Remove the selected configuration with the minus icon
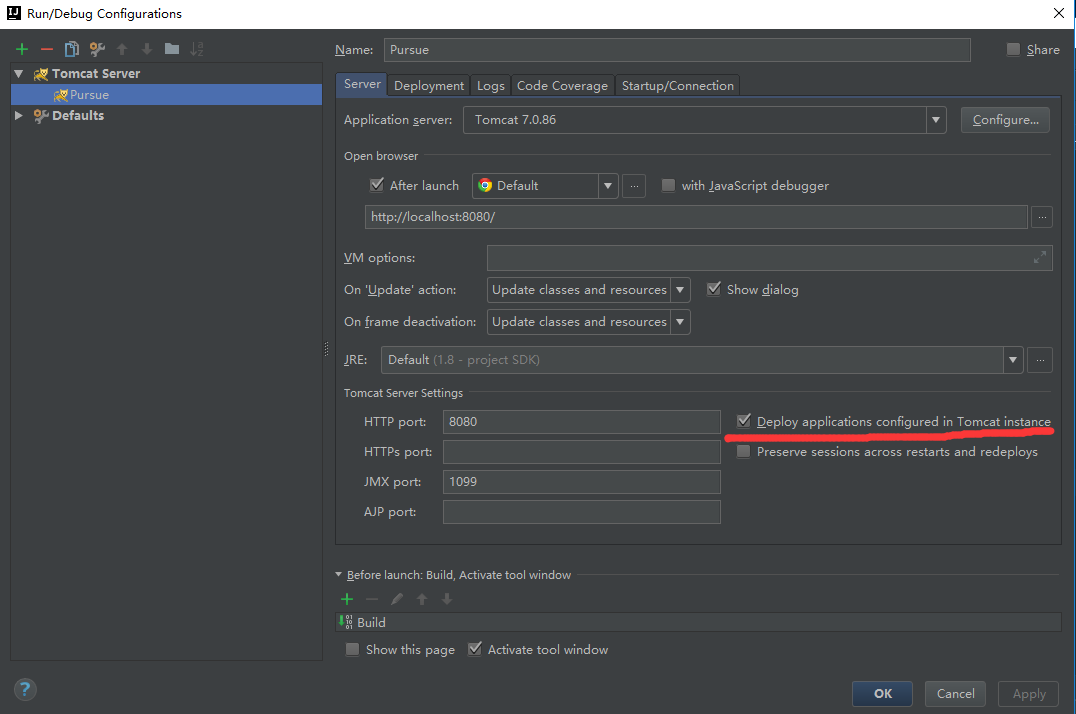This screenshot has width=1076, height=714. tap(47, 49)
